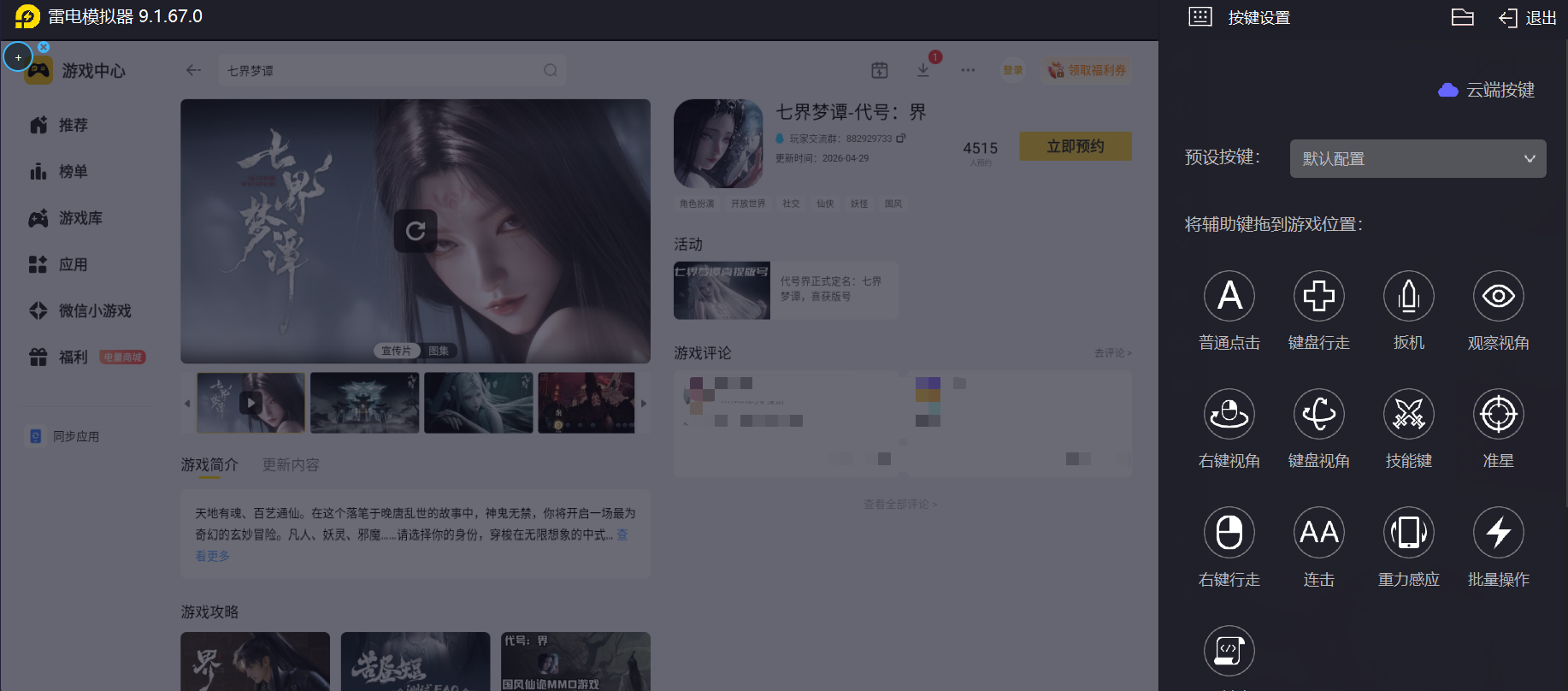Select the second gallery thumbnail

coord(365,402)
